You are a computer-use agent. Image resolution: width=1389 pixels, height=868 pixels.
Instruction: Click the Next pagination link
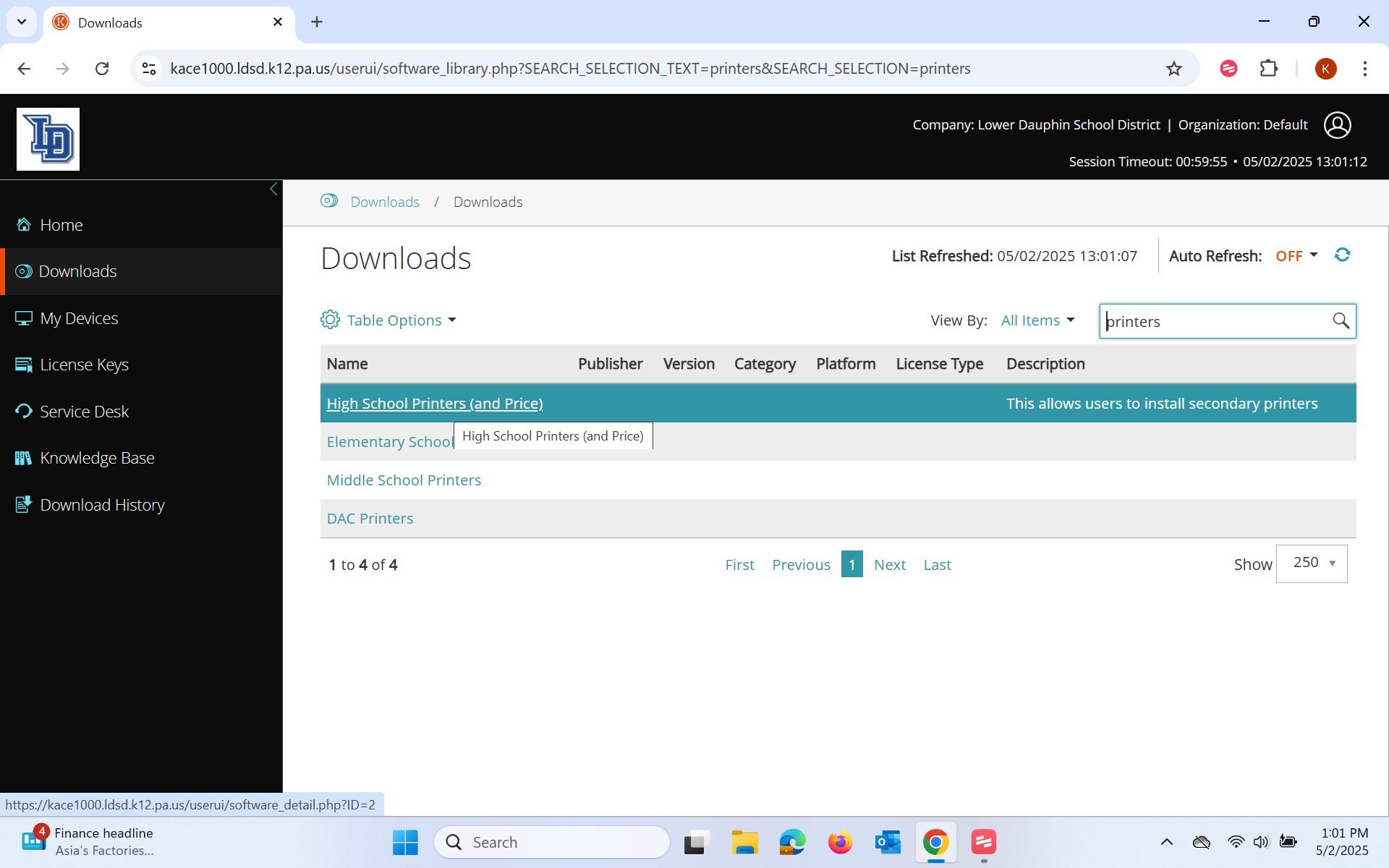(889, 565)
